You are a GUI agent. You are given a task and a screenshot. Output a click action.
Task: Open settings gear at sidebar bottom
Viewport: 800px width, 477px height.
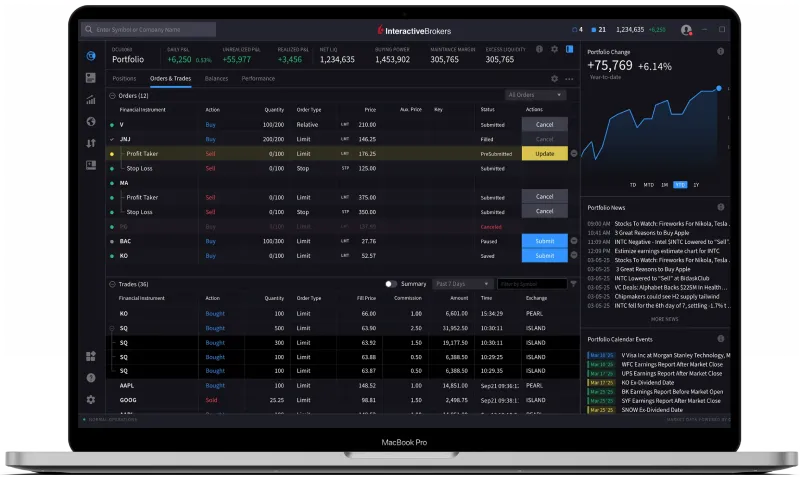point(91,399)
